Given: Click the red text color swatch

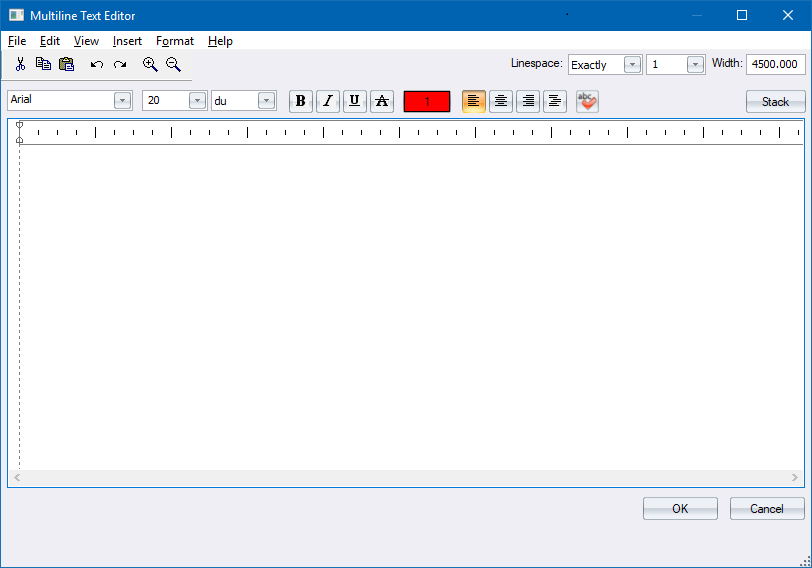Looking at the screenshot, I should (x=427, y=101).
